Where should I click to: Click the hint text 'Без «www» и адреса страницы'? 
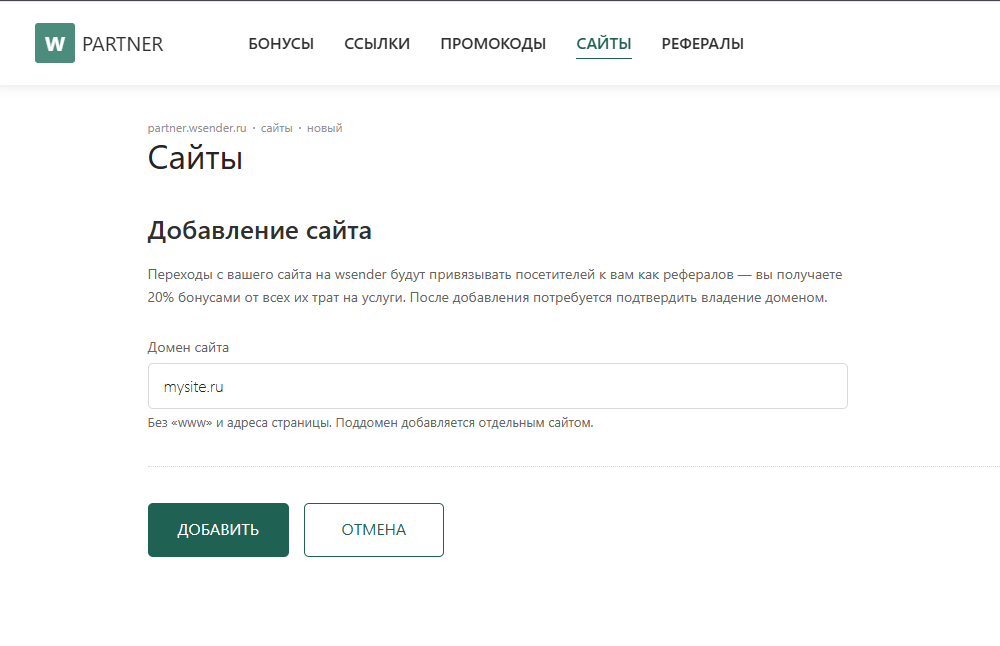point(239,423)
